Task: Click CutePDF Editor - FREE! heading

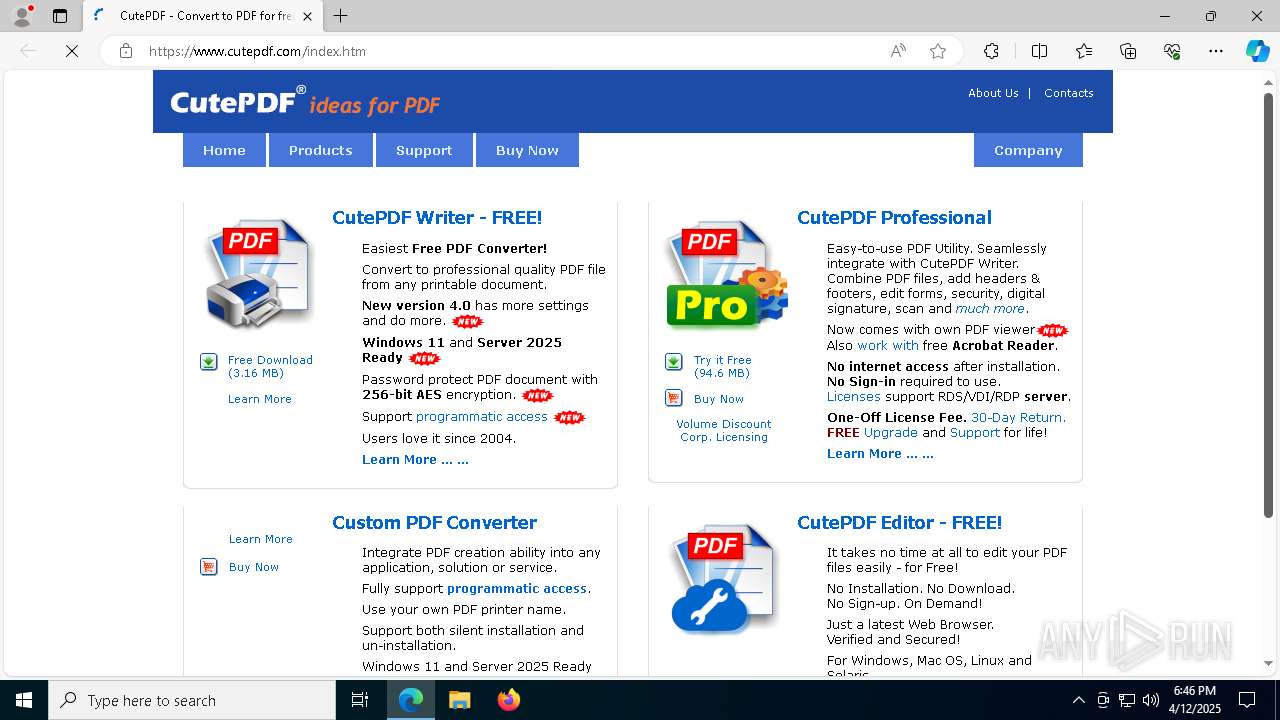Action: (x=899, y=523)
